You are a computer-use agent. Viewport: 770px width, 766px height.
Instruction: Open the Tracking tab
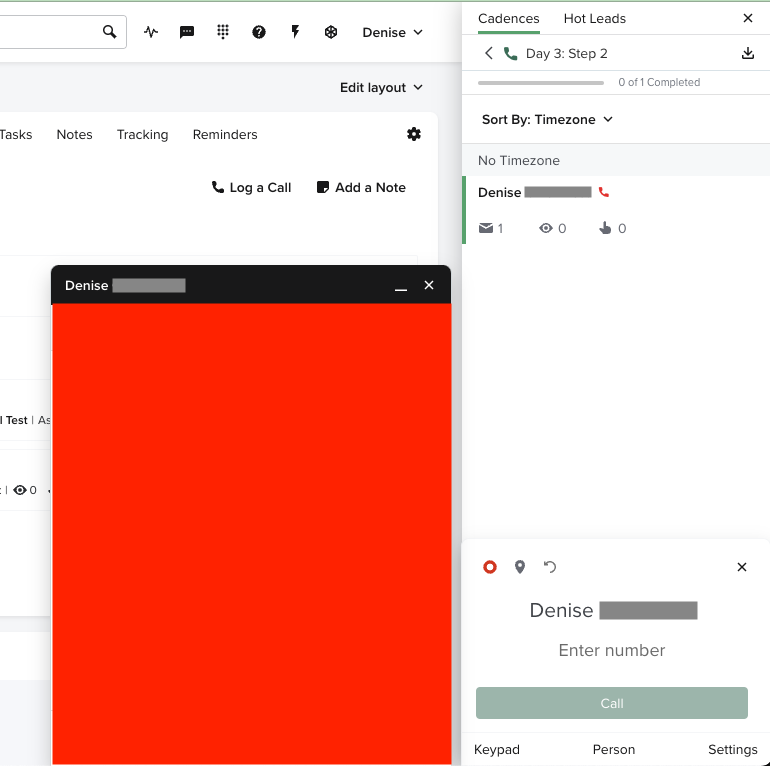coord(142,135)
